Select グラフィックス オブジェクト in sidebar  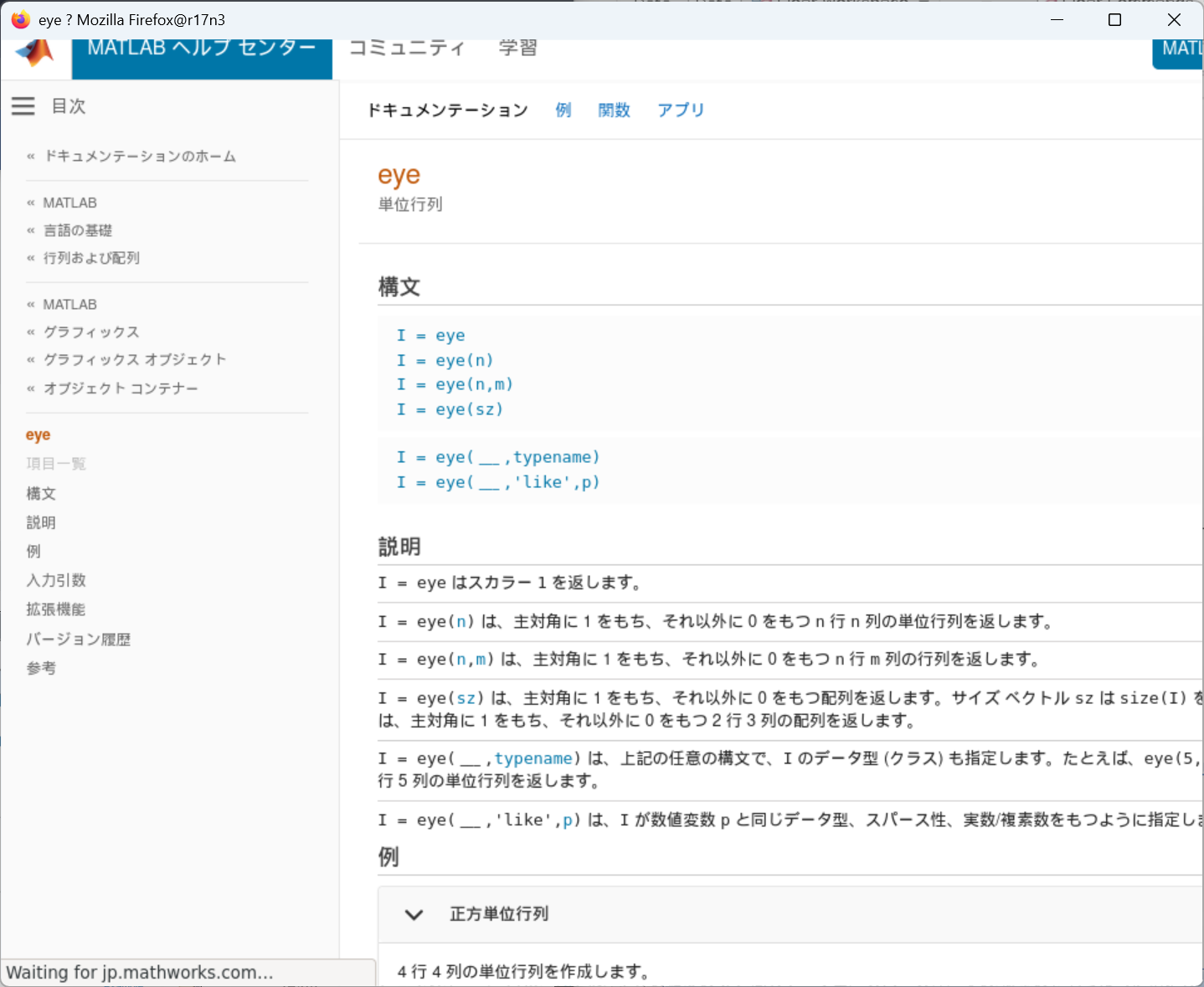click(135, 359)
